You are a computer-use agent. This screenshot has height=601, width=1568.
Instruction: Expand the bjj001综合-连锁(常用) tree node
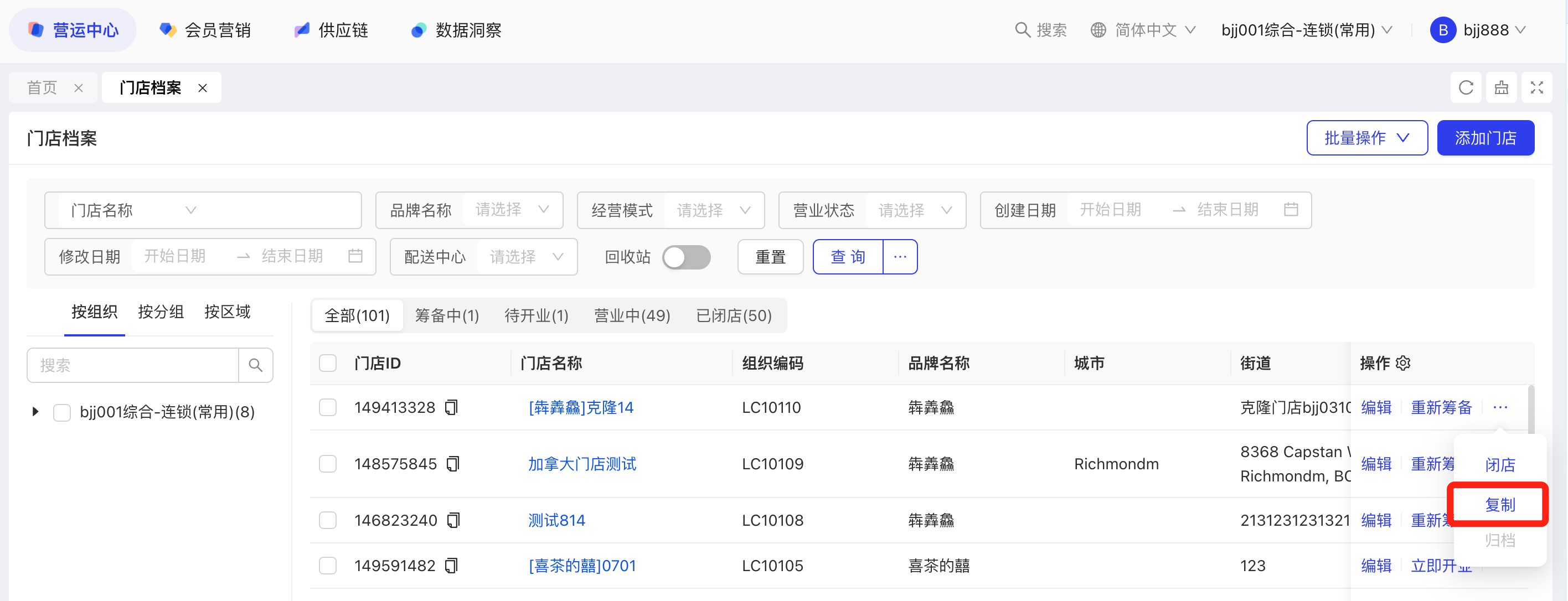tap(35, 412)
